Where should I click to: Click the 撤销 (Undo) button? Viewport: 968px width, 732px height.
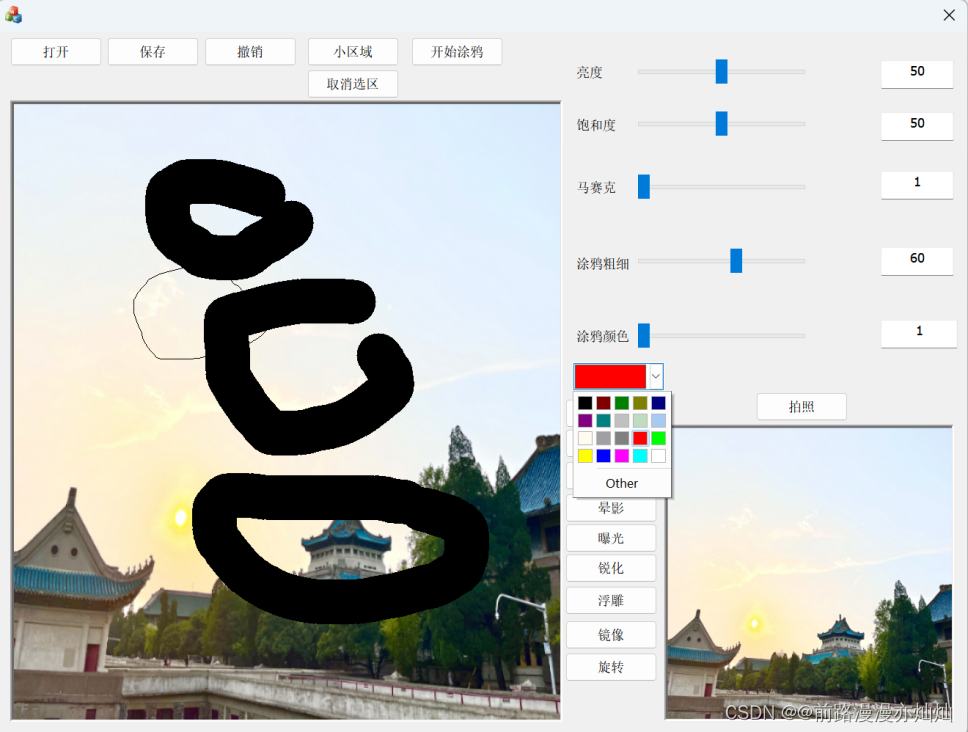click(x=250, y=51)
